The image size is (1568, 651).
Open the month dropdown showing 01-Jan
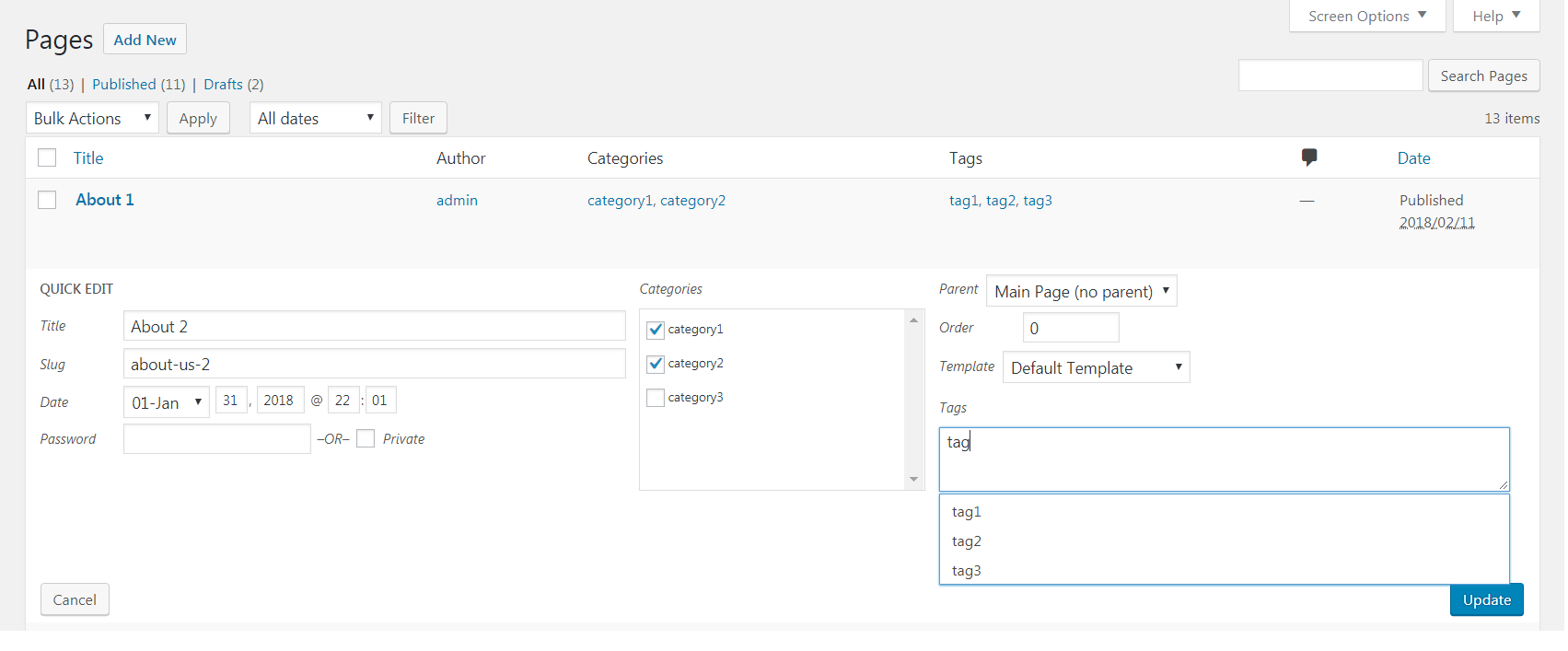(x=167, y=402)
